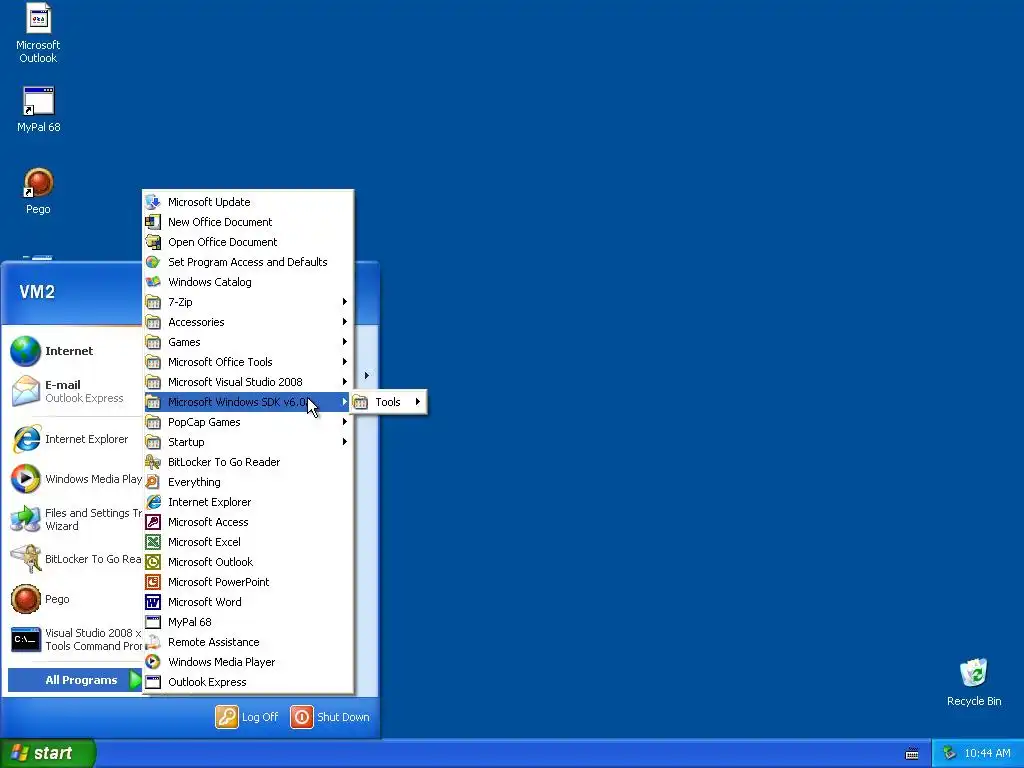The width and height of the screenshot is (1024, 768).
Task: Click the Microsoft Word icon
Action: (153, 602)
